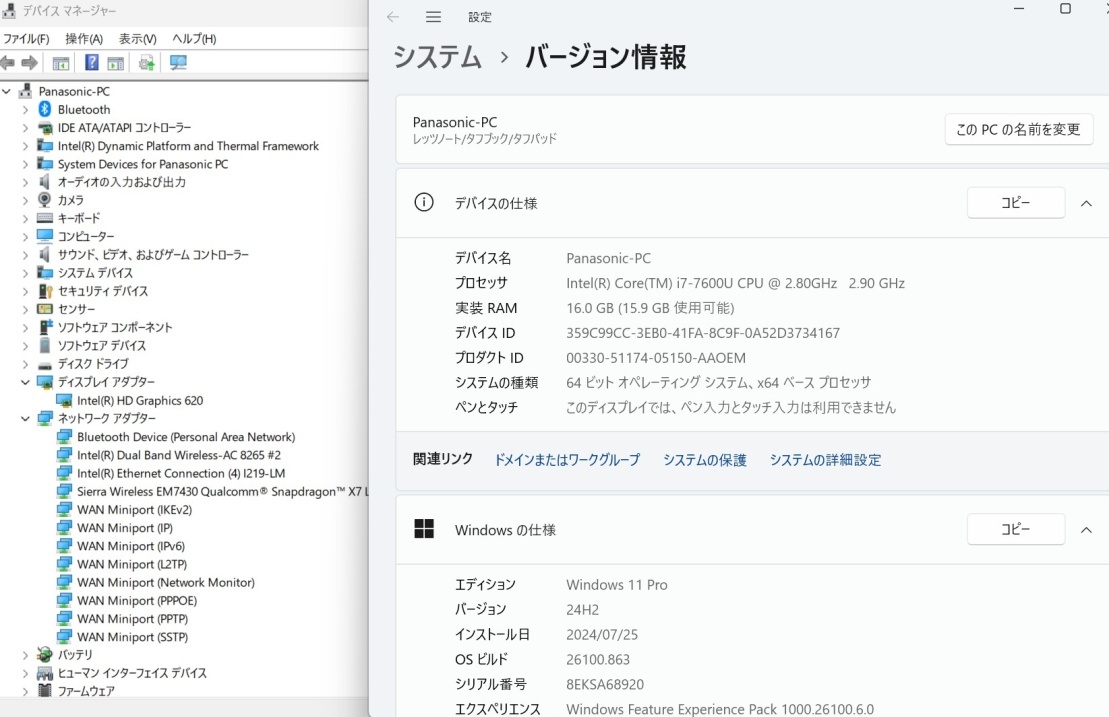Screen dimensions: 1109x717
Task: Click the Help question-mark toolbar icon
Action: tap(92, 62)
